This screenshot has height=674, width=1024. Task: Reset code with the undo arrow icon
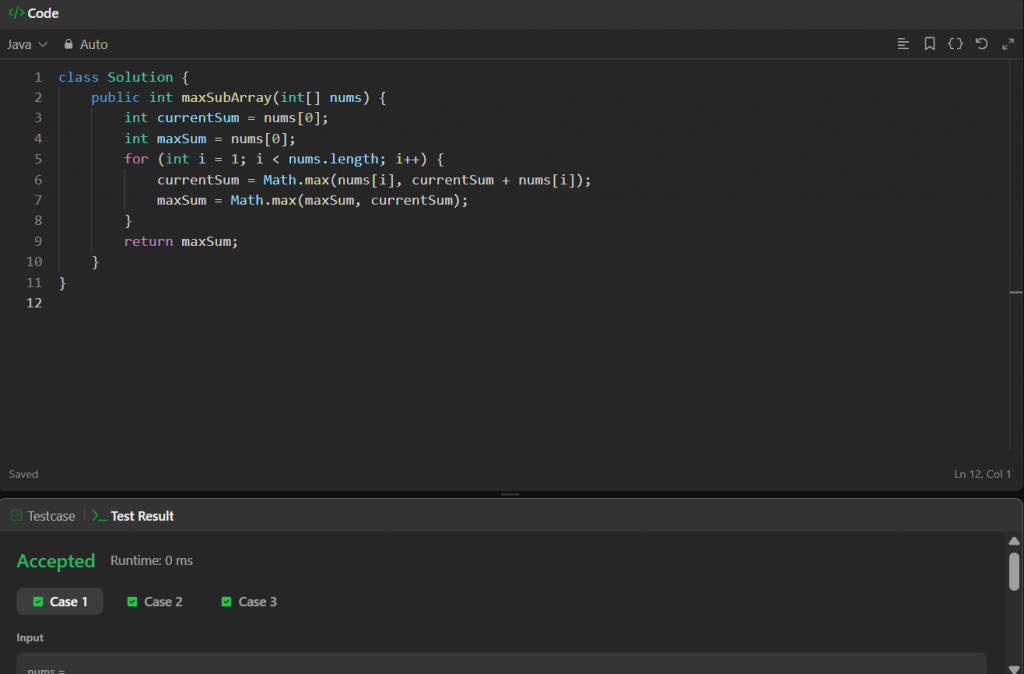(982, 44)
